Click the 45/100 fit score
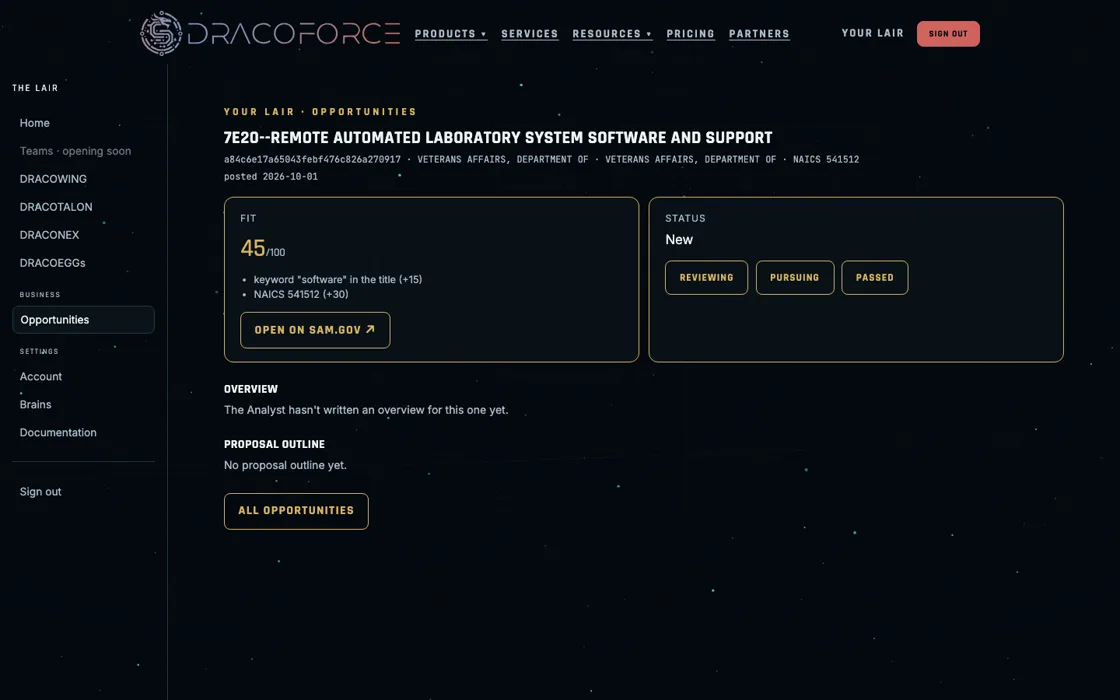Viewport: 1120px width, 700px height. tap(263, 248)
